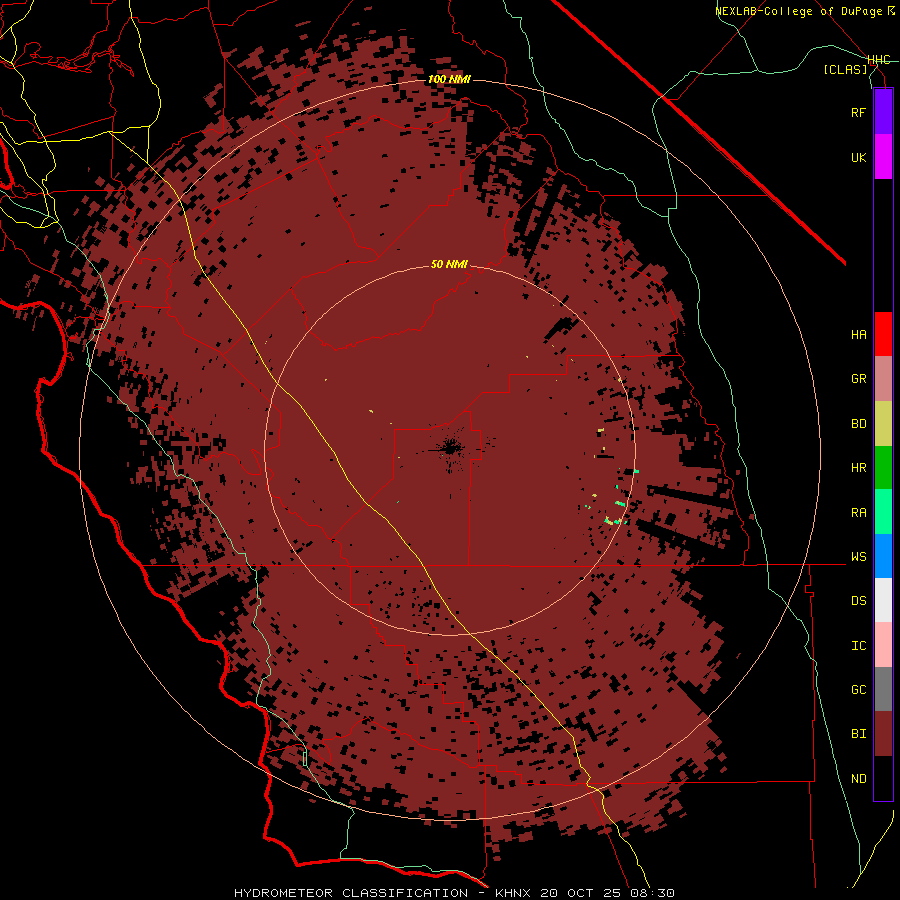Click the 50 NMI range ring label
This screenshot has height=900, width=900.
(449, 264)
